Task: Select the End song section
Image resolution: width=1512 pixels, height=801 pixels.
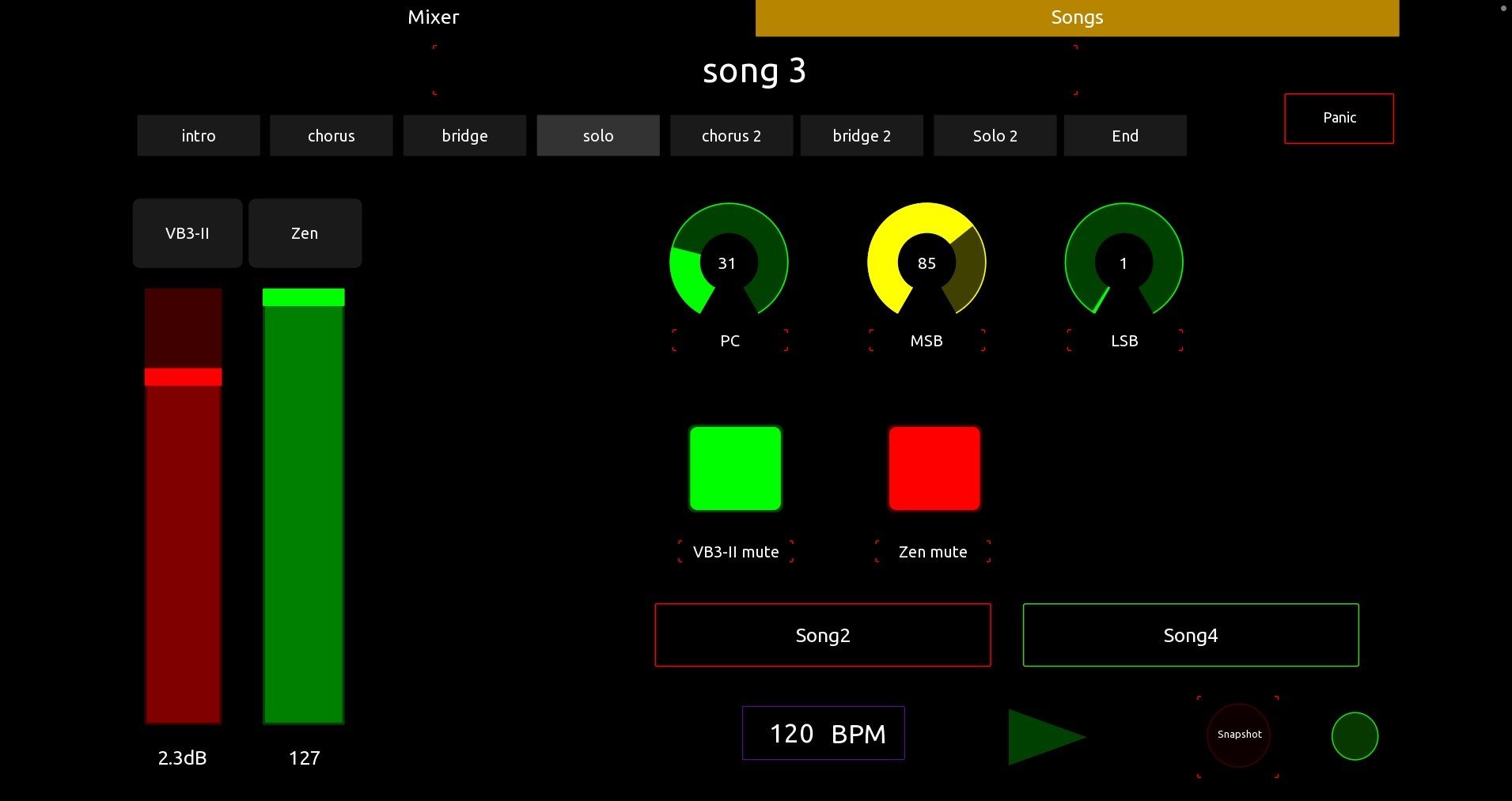Action: tap(1124, 135)
